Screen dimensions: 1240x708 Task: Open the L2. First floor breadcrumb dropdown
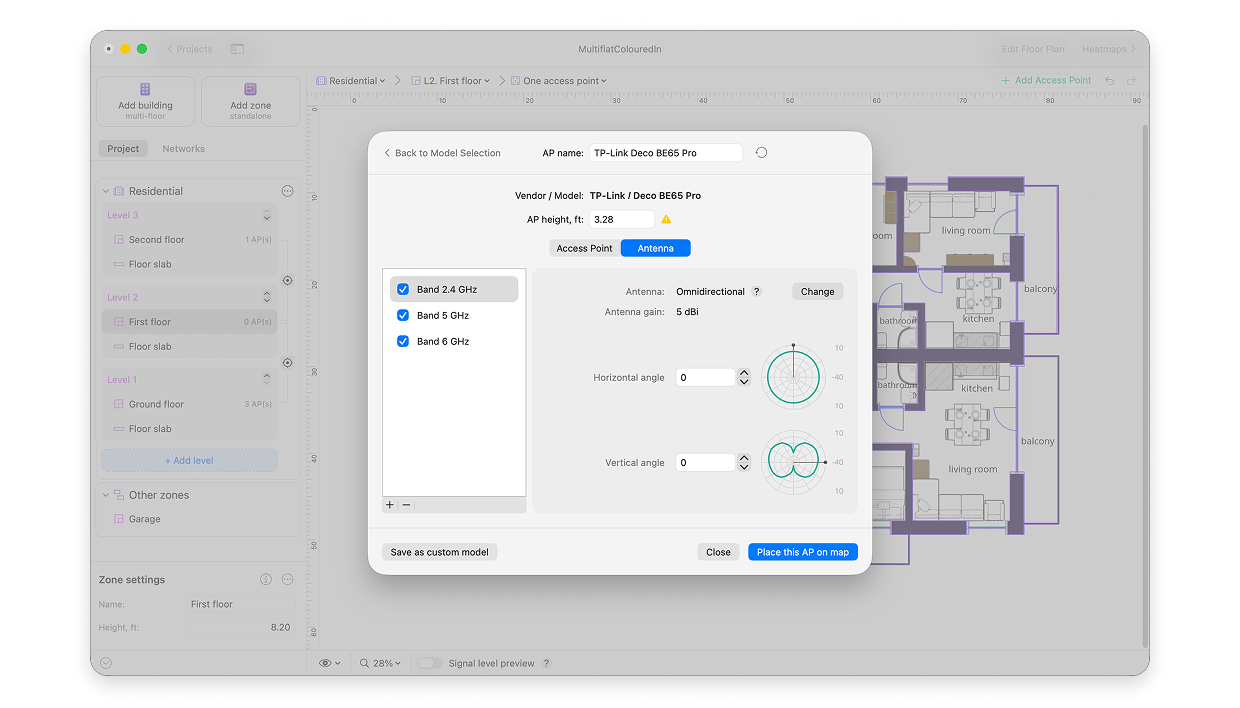coord(450,80)
